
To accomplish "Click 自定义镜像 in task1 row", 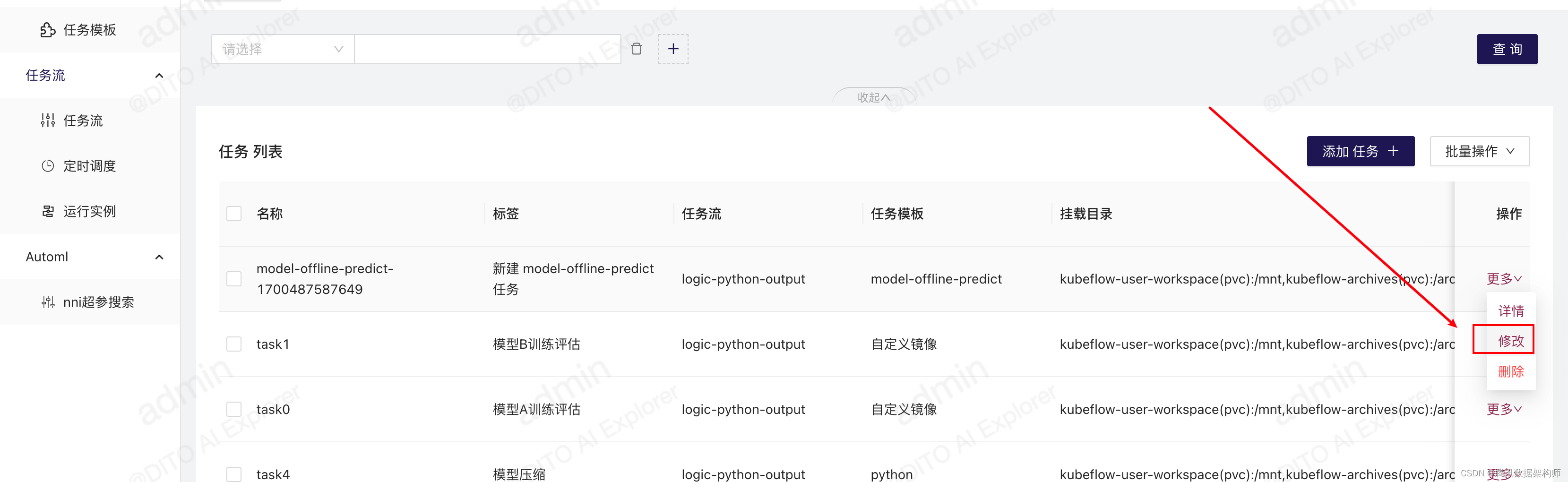I will coord(903,344).
